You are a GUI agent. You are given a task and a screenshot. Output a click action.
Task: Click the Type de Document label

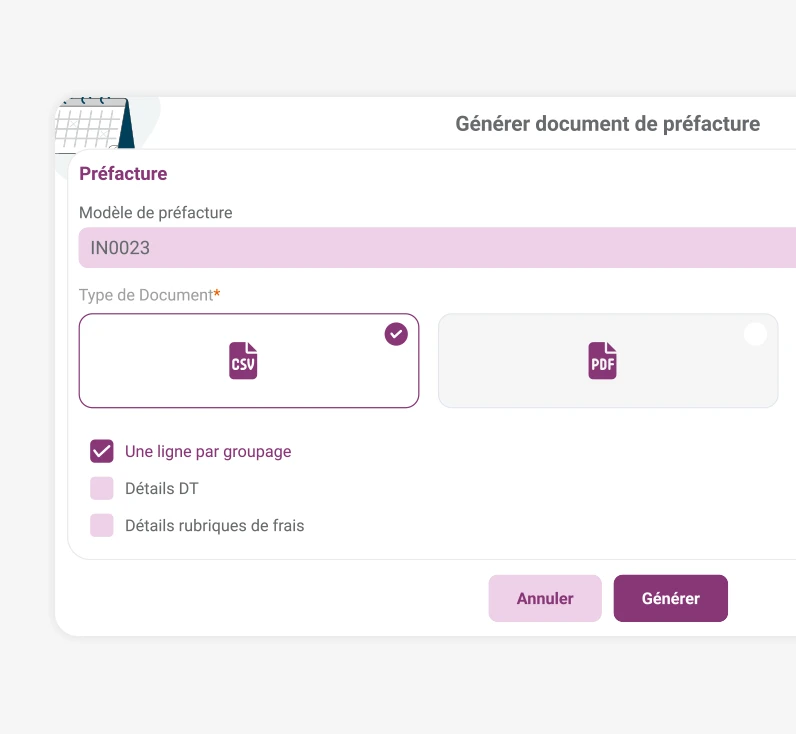(x=146, y=295)
